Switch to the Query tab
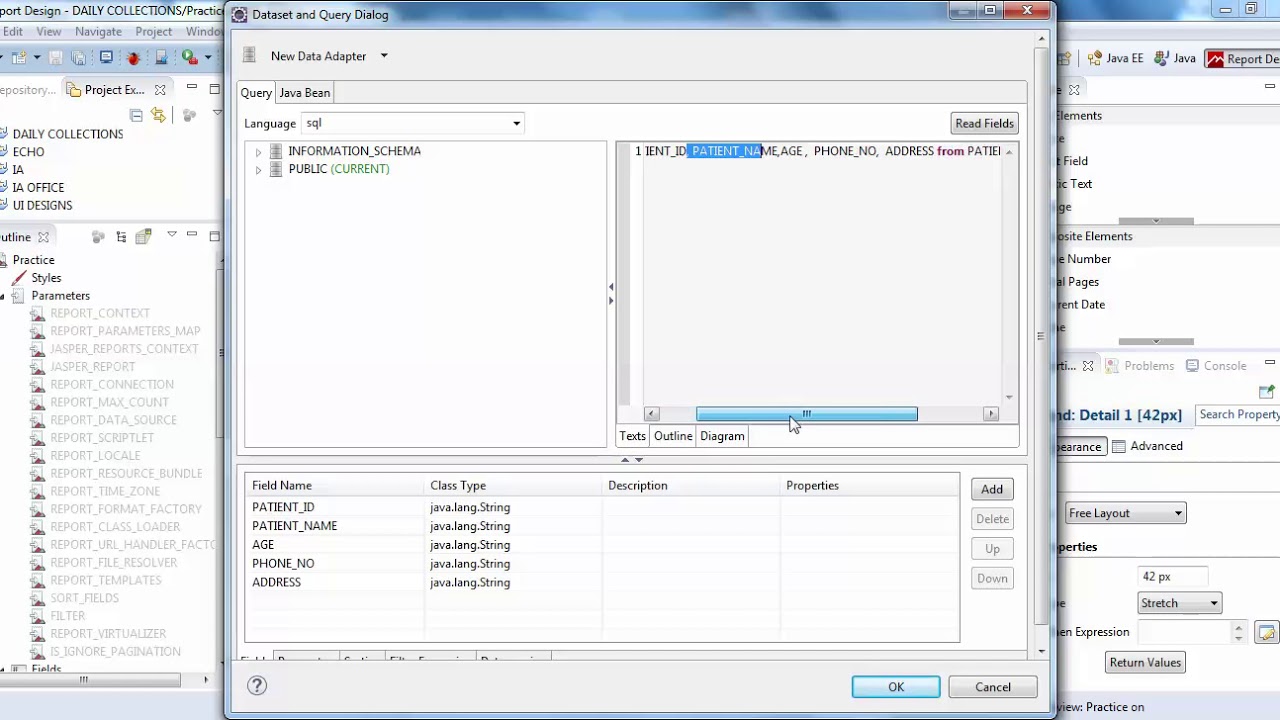1280x720 pixels. click(256, 92)
